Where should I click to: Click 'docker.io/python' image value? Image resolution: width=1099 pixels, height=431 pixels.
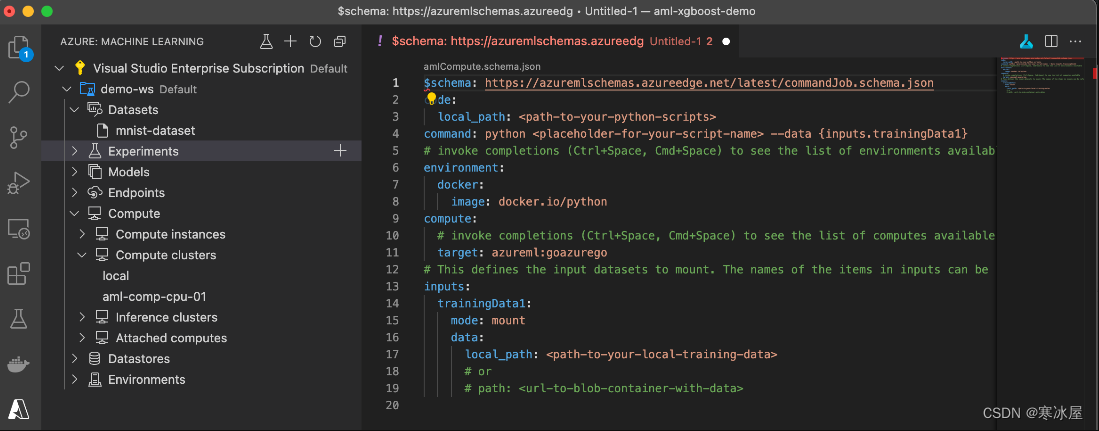552,202
